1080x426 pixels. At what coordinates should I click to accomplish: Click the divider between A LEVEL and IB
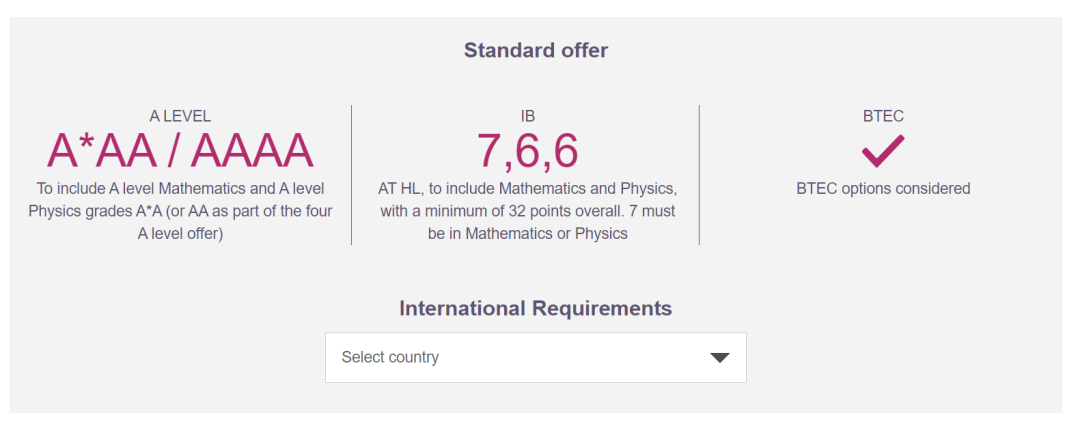(x=351, y=175)
